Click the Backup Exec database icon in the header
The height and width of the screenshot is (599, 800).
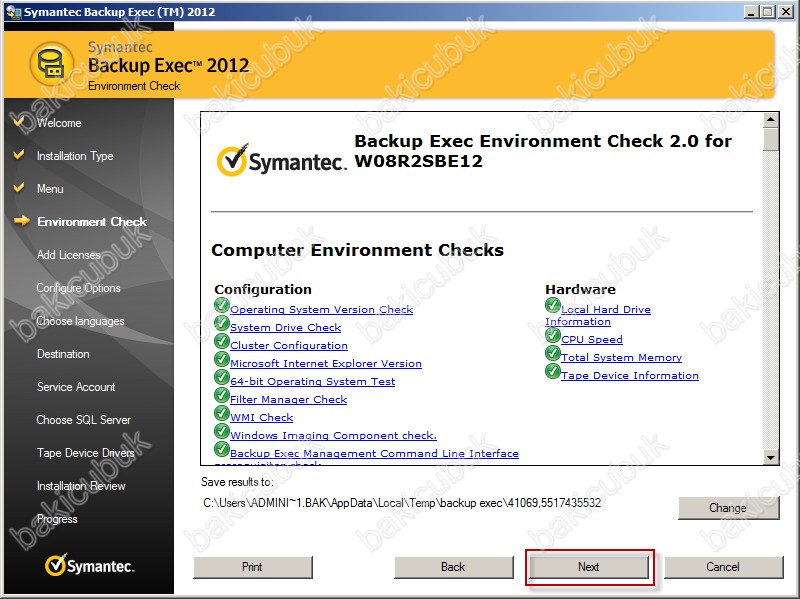coord(52,64)
